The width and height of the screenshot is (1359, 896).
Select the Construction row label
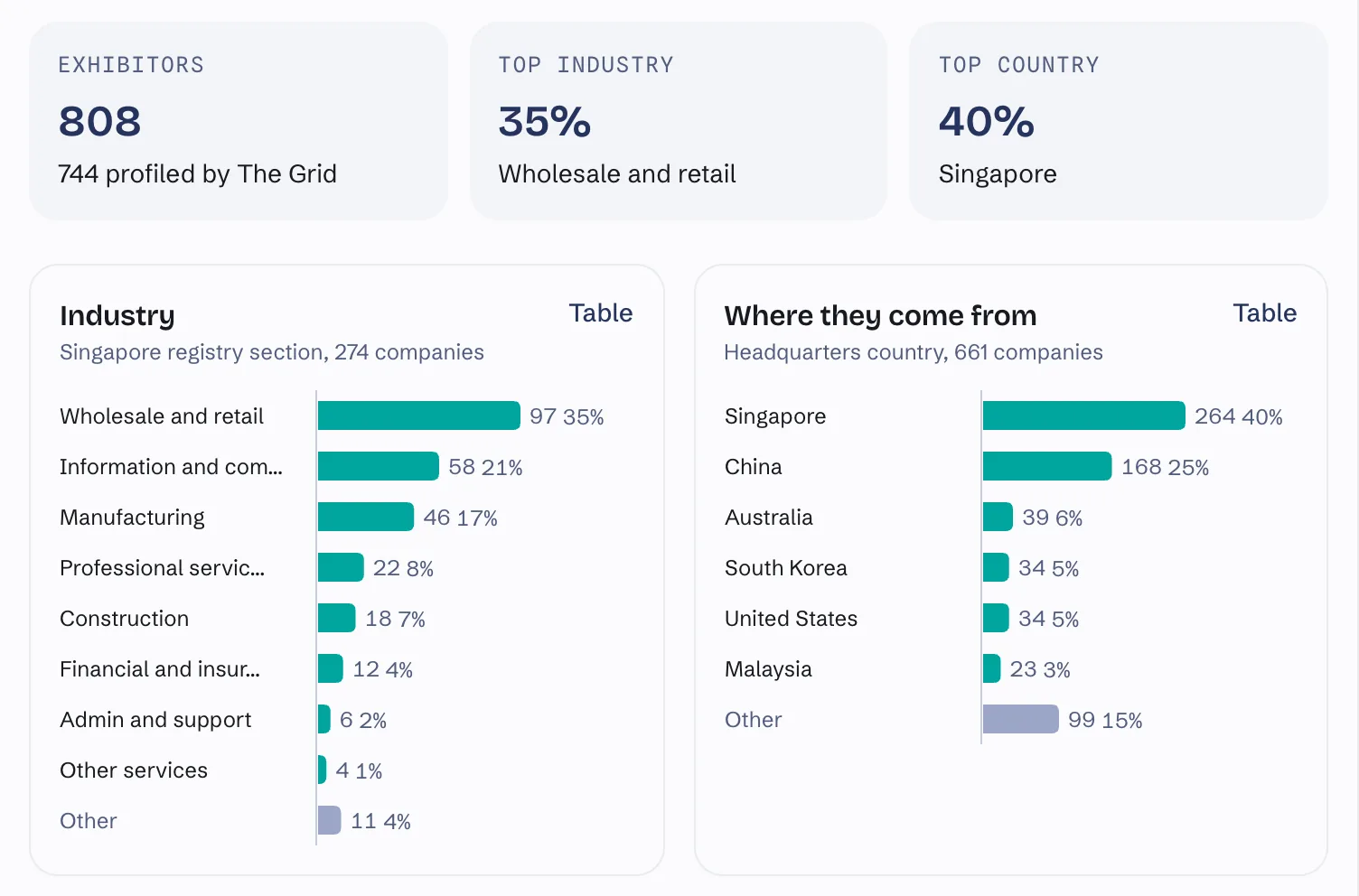tap(125, 619)
